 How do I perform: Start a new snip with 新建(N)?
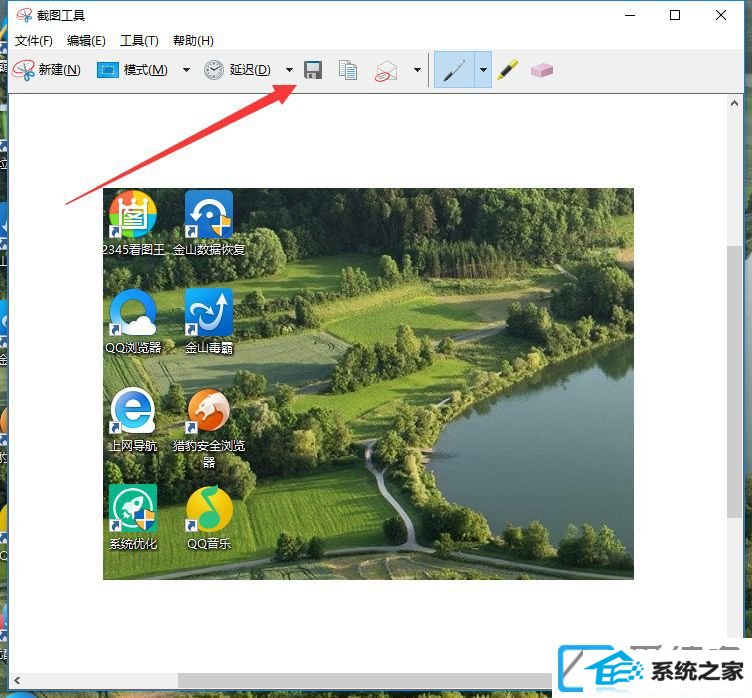[47, 70]
